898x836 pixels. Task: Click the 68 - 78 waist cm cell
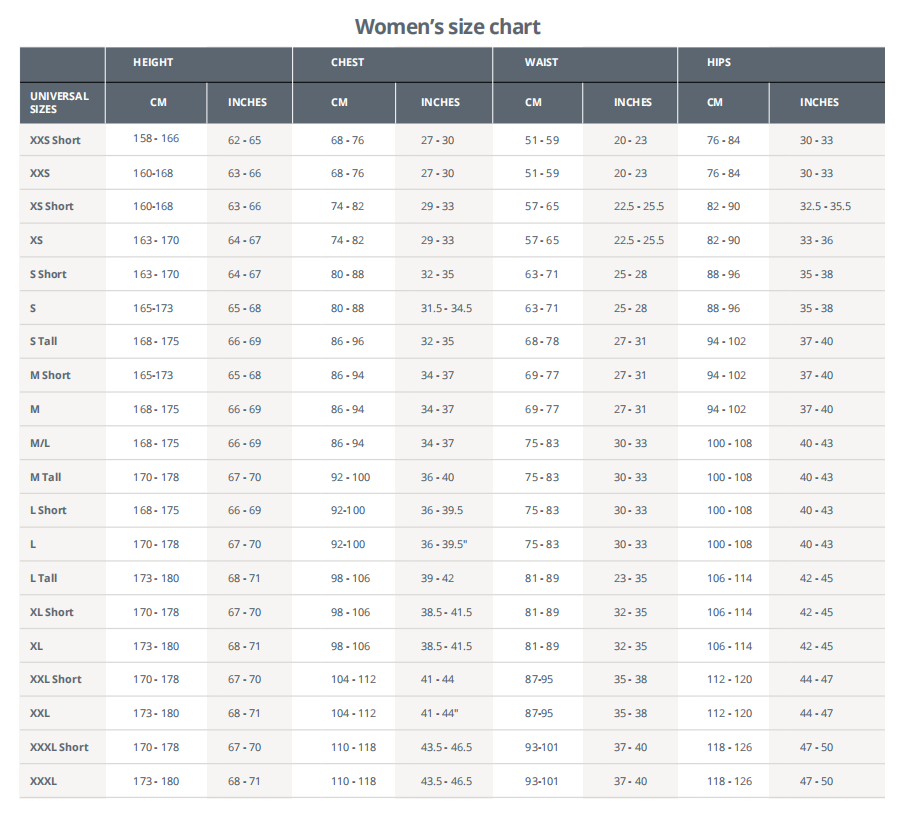pyautogui.click(x=541, y=341)
